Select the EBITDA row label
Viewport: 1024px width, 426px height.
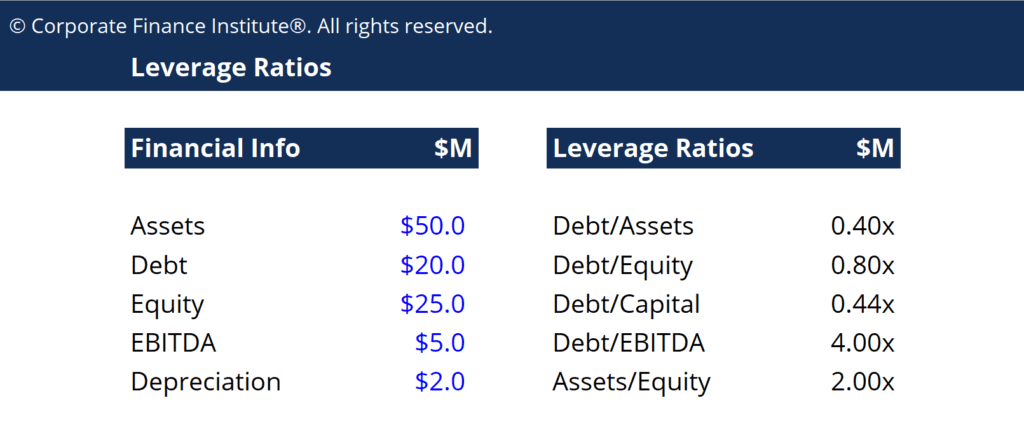click(x=173, y=343)
